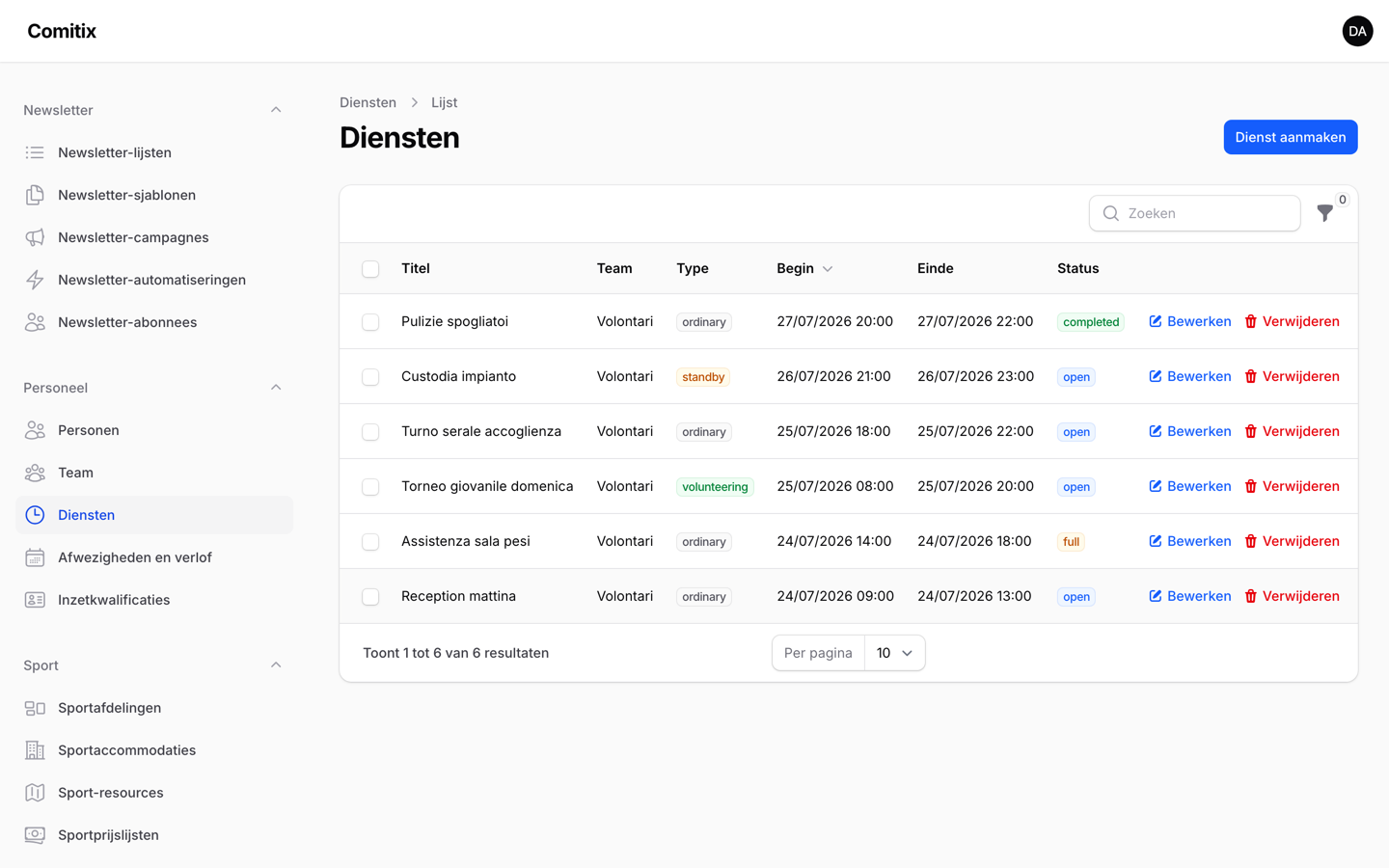
Task: Click the Inzetkwalificaties ID card icon
Action: [35, 600]
